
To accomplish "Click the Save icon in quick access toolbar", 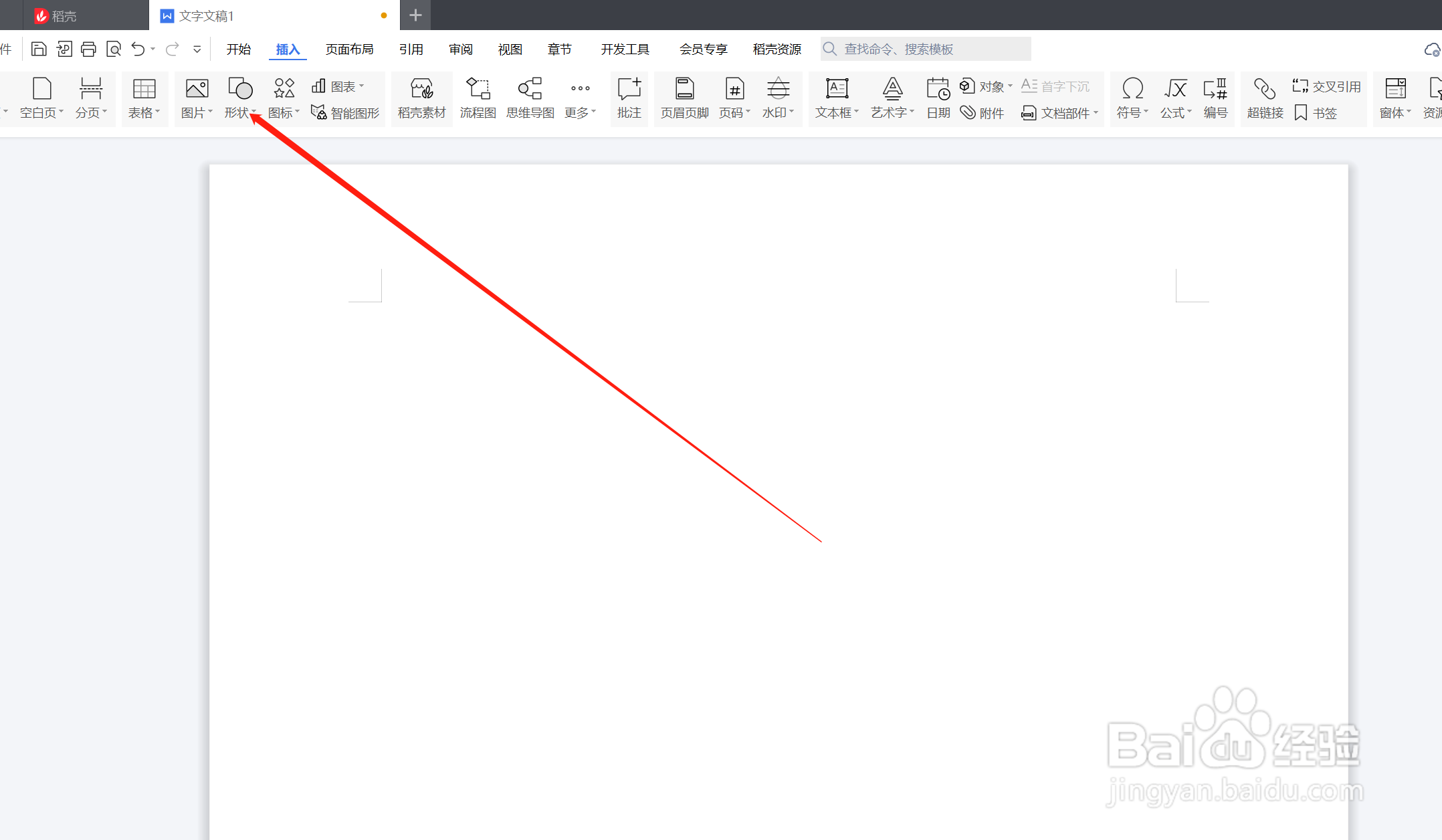I will coord(39,49).
